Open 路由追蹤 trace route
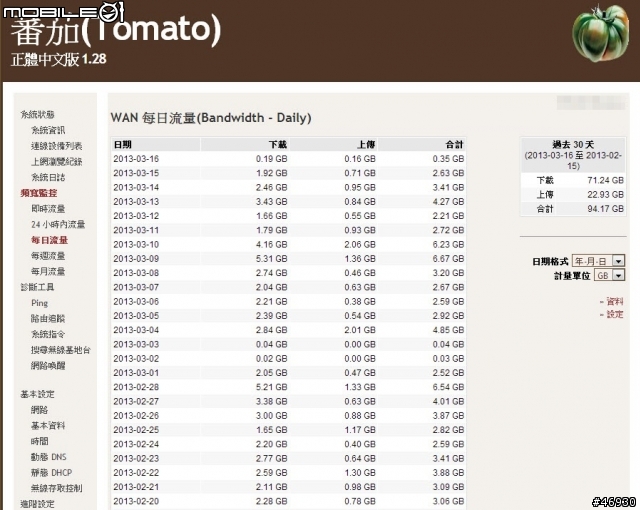This screenshot has width=640, height=510. pos(48,319)
